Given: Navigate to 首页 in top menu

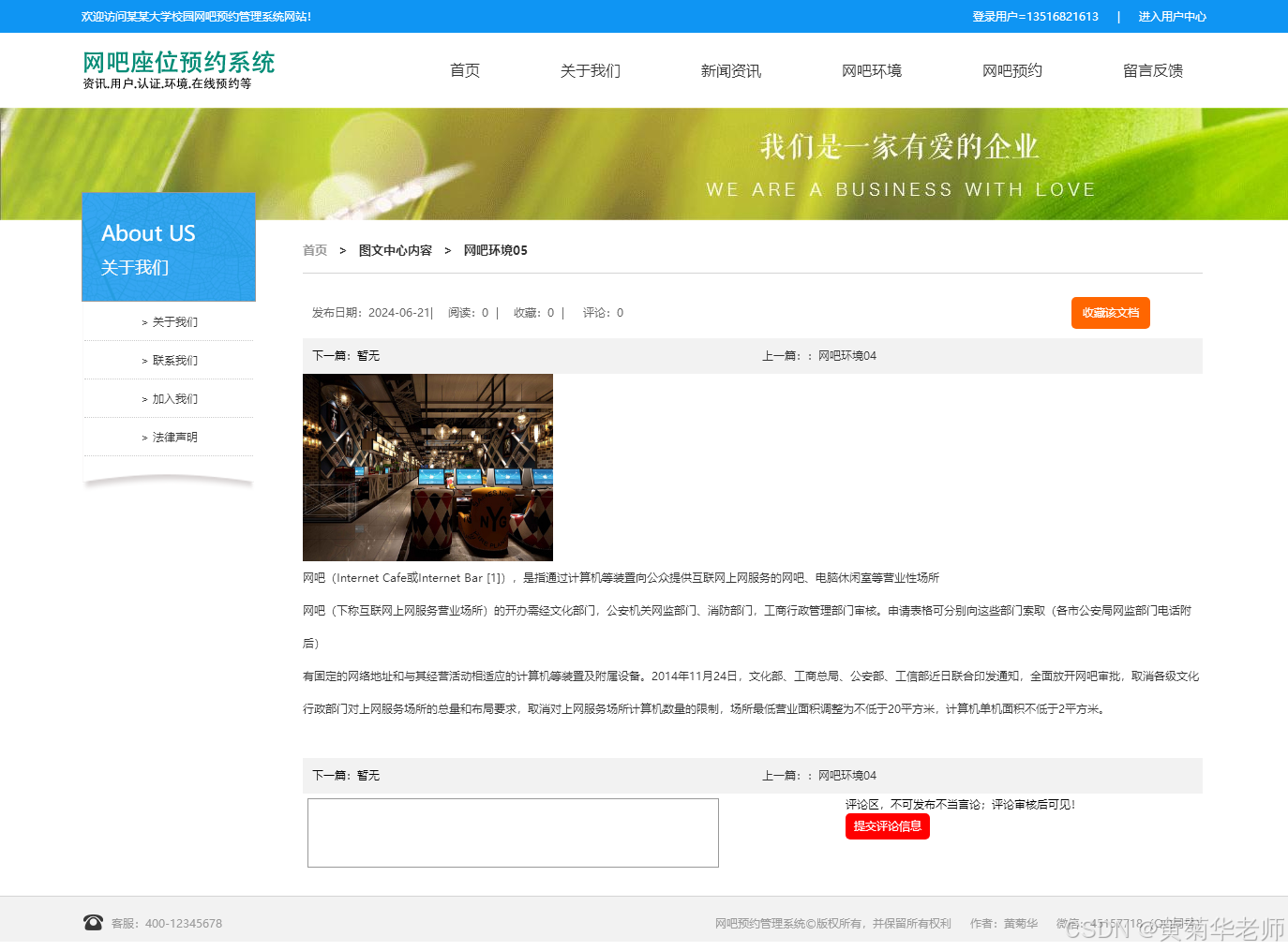Looking at the screenshot, I should (x=464, y=70).
